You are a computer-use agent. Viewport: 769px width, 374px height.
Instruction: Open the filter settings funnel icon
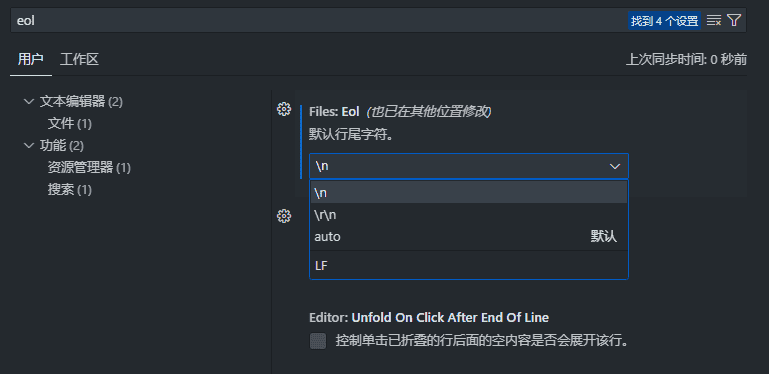[x=734, y=20]
